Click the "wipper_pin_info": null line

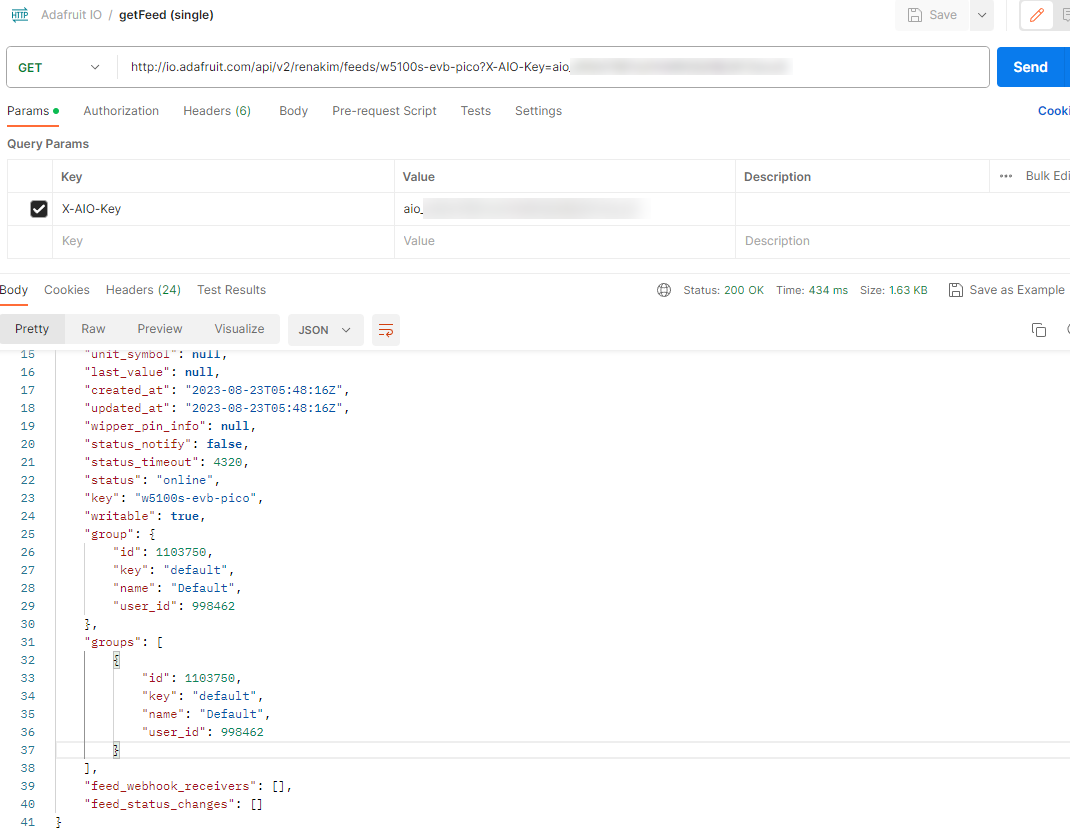pyautogui.click(x=170, y=426)
